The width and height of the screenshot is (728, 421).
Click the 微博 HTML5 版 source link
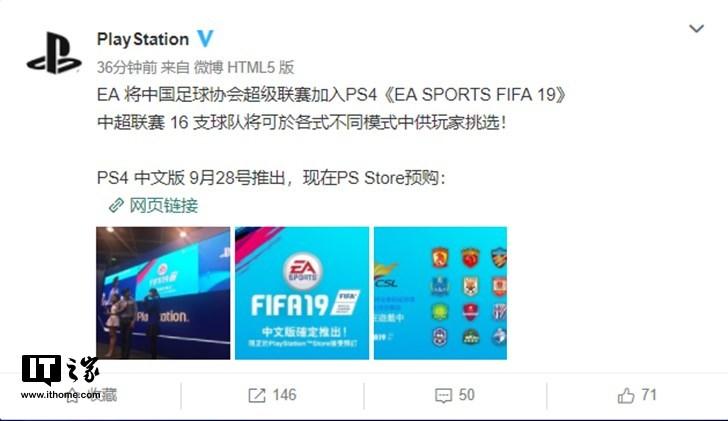[x=244, y=68]
